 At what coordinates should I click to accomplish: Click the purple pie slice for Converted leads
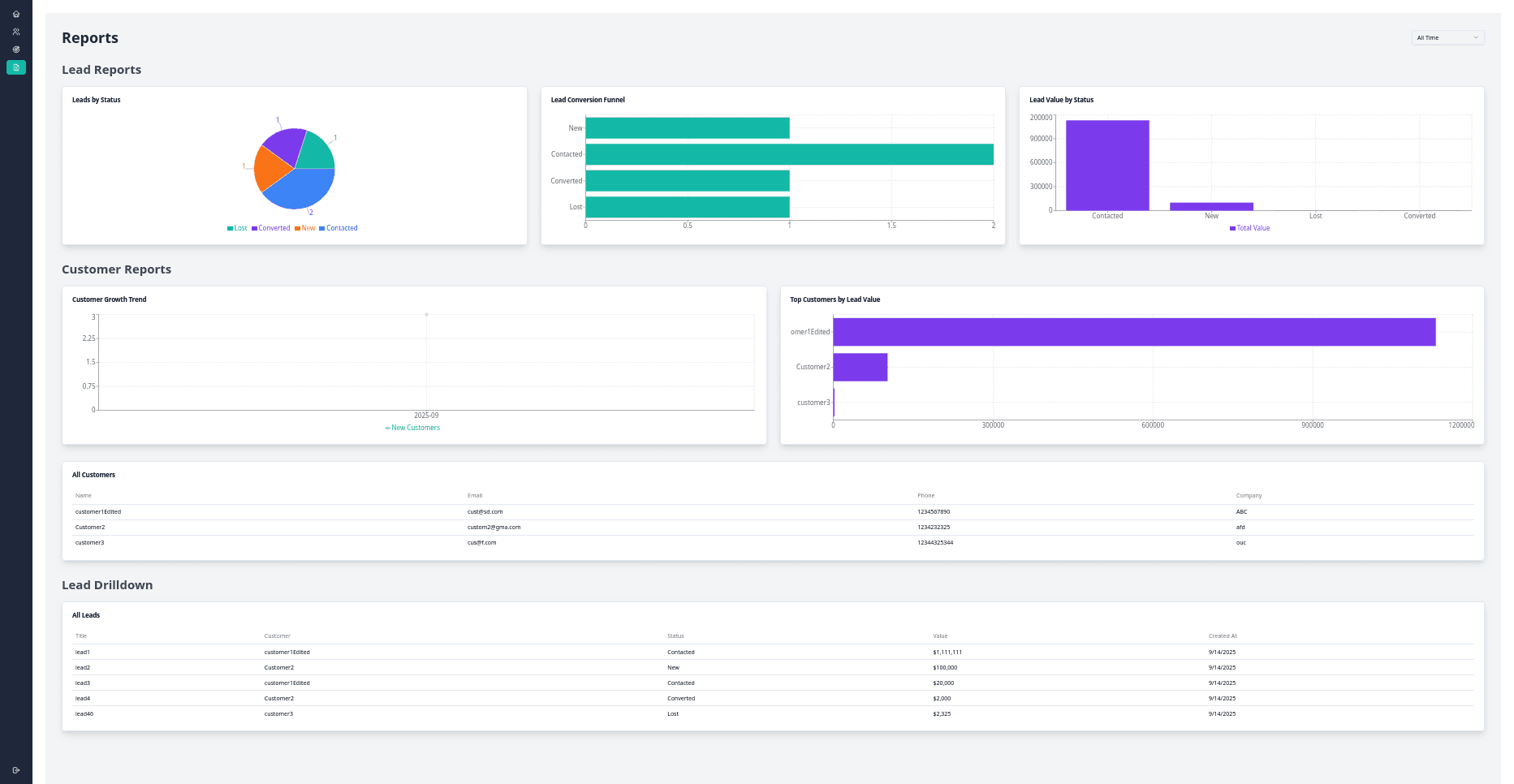point(280,146)
